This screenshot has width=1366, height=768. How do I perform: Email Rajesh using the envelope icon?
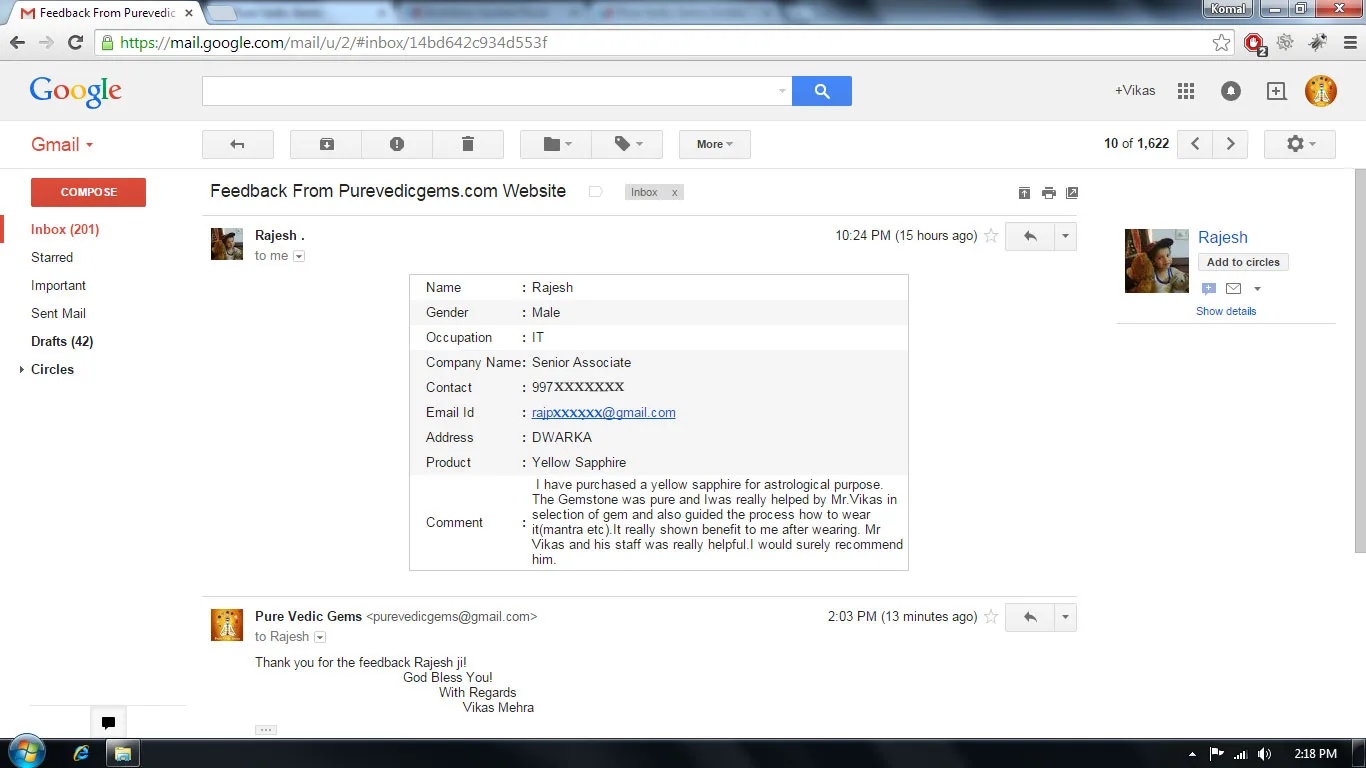[1233, 289]
